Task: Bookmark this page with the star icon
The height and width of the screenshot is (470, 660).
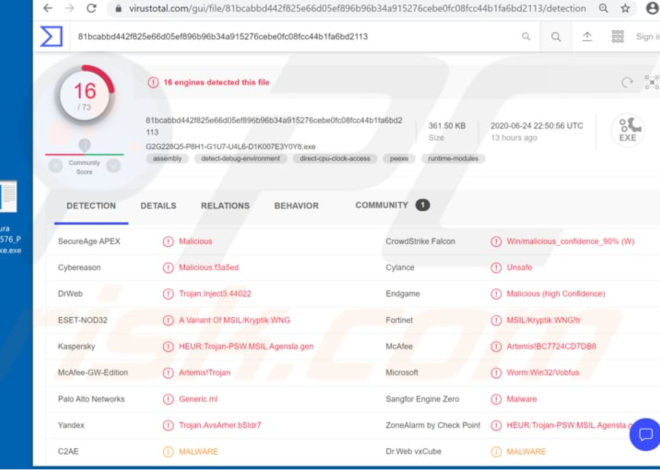Action: coord(625,8)
